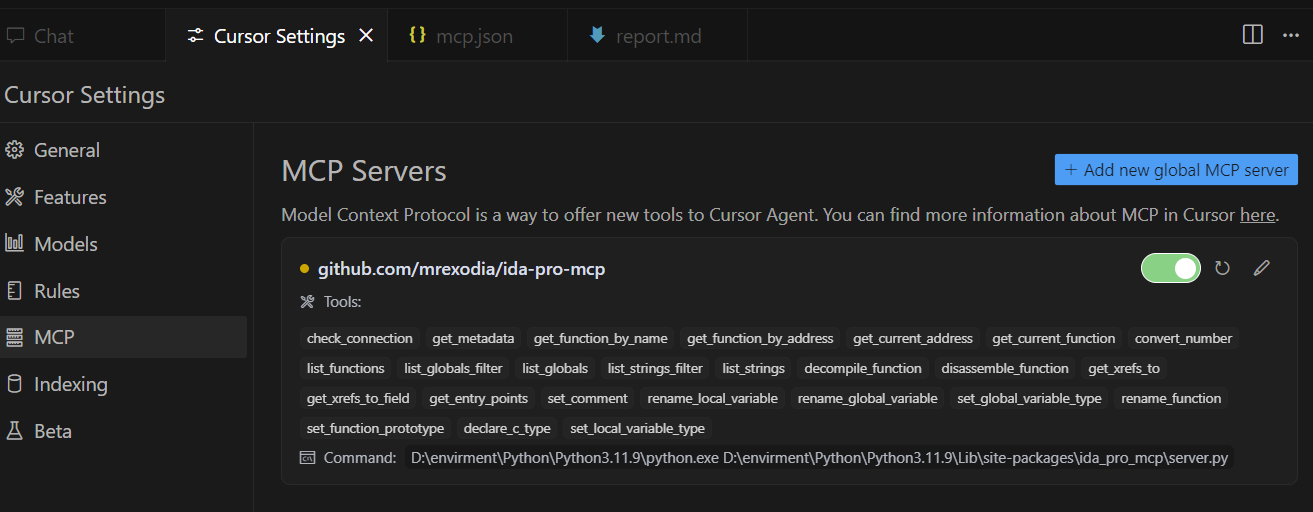The width and height of the screenshot is (1313, 512).
Task: Click the Features tools icon
Action: [15, 198]
